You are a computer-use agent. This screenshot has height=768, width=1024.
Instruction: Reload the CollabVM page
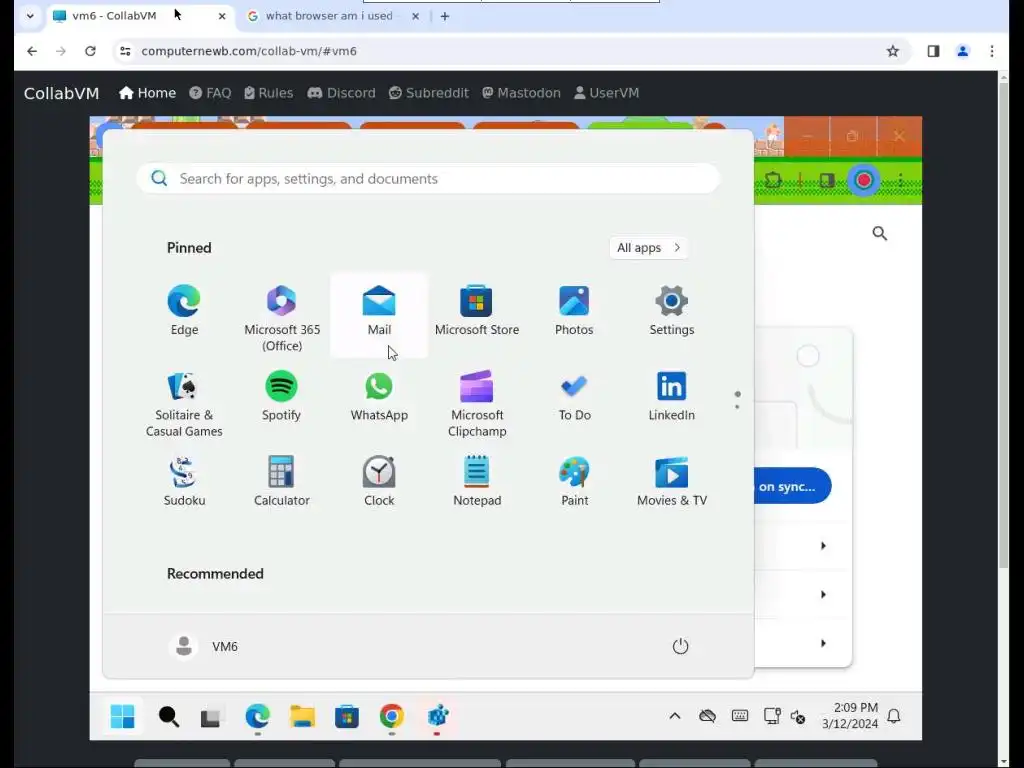[x=90, y=51]
